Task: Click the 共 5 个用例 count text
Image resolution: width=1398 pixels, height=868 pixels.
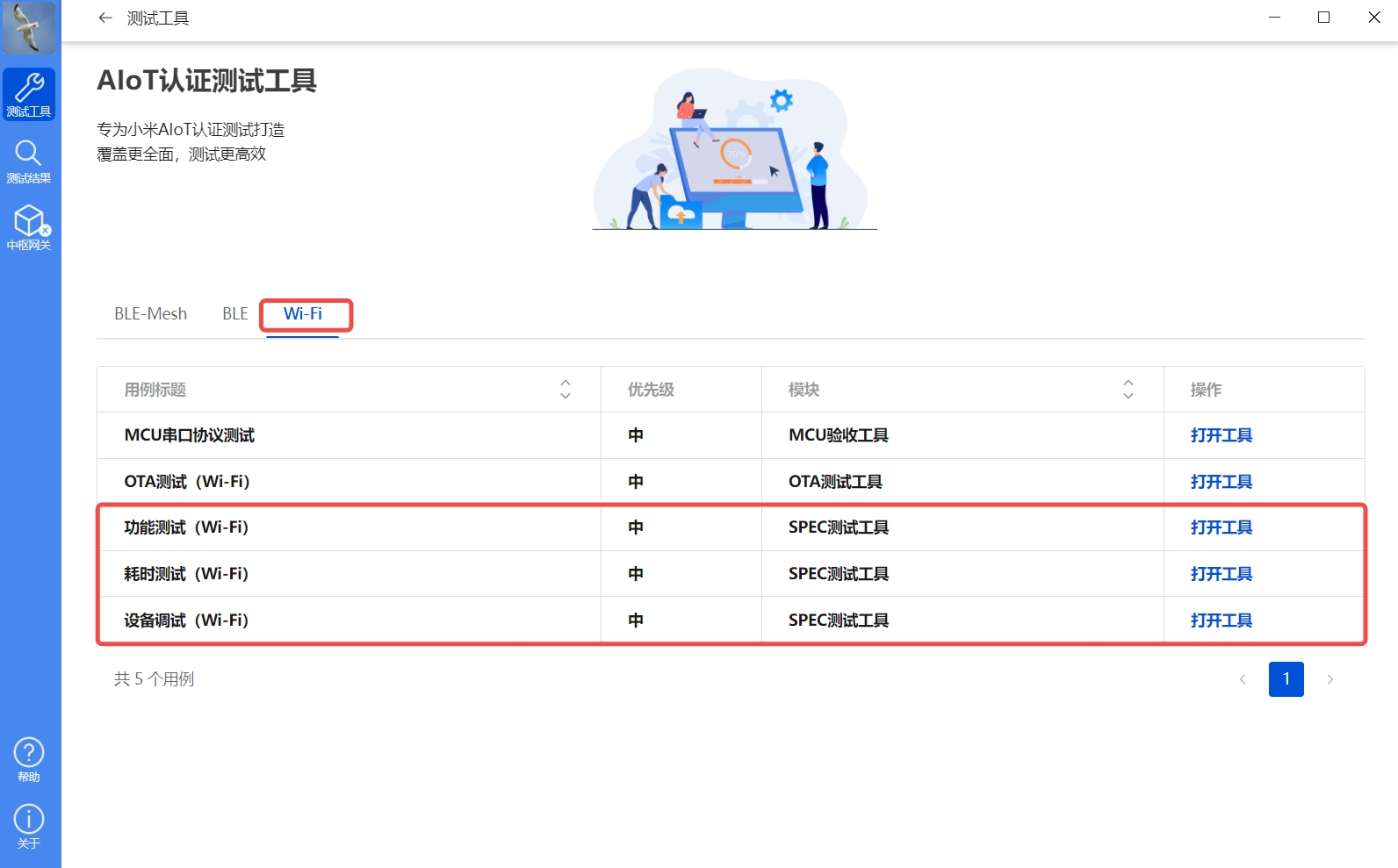Action: (154, 679)
